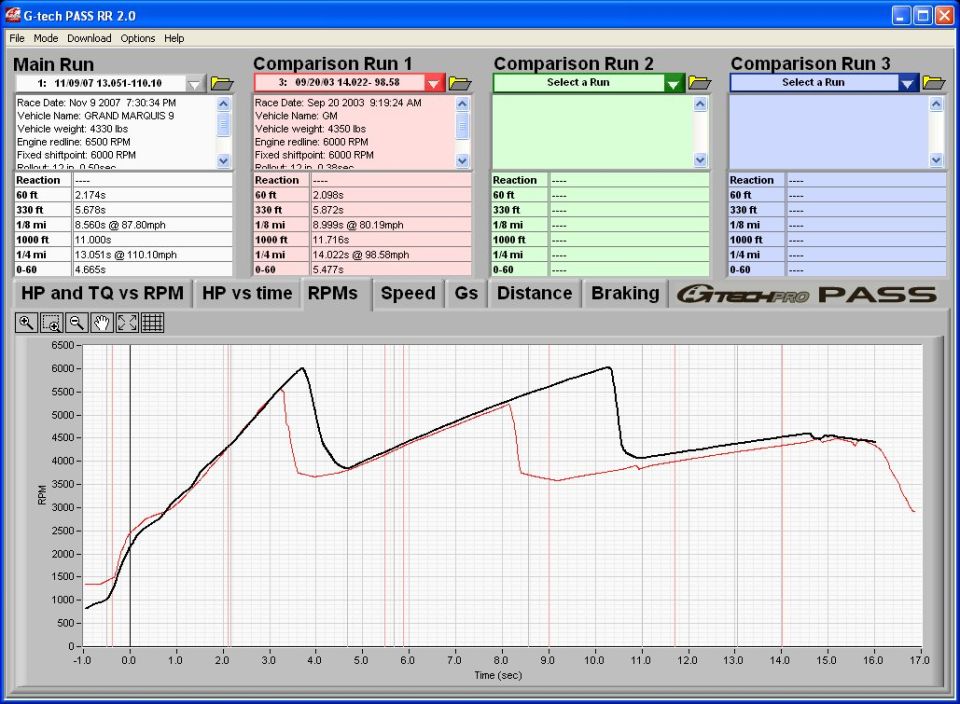Image resolution: width=960 pixels, height=704 pixels.
Task: Click Main Run 0-60 value '4.665s'
Action: pos(90,269)
